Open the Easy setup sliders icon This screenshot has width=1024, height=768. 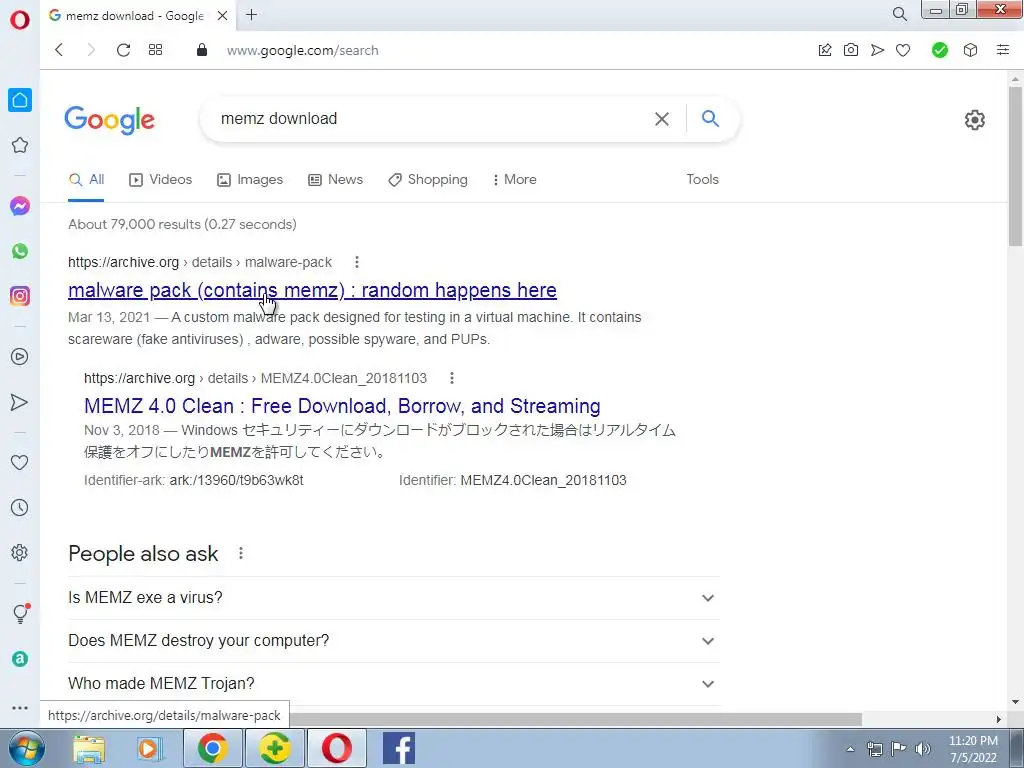[x=1003, y=50]
